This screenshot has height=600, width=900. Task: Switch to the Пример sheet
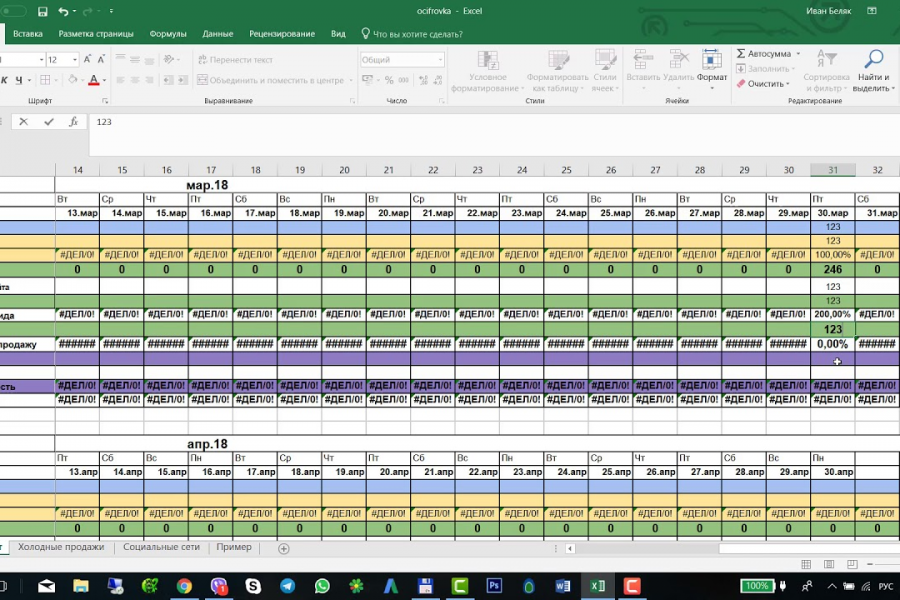(x=234, y=547)
